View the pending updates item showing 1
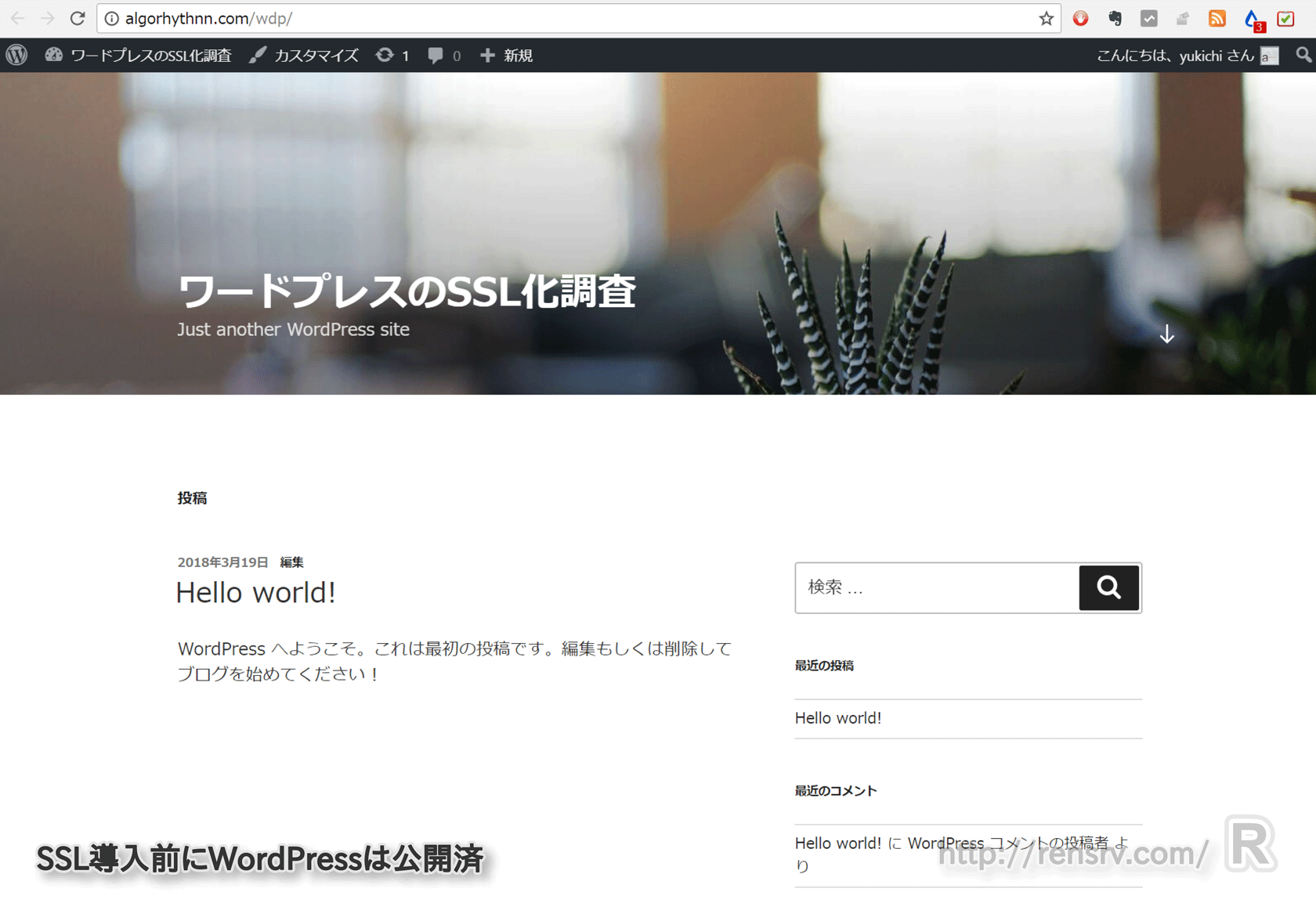The image size is (1316, 903). (392, 55)
